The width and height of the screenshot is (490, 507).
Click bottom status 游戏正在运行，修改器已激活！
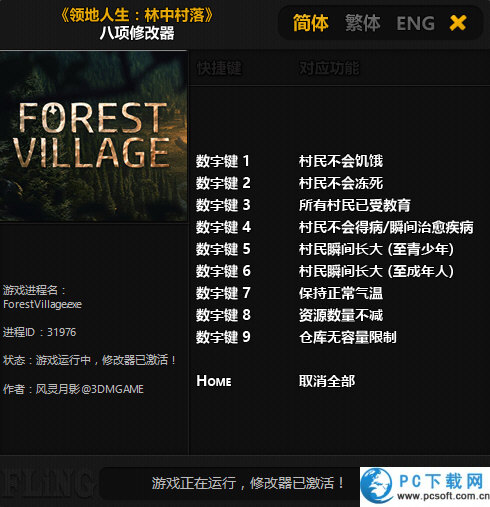[248, 483]
